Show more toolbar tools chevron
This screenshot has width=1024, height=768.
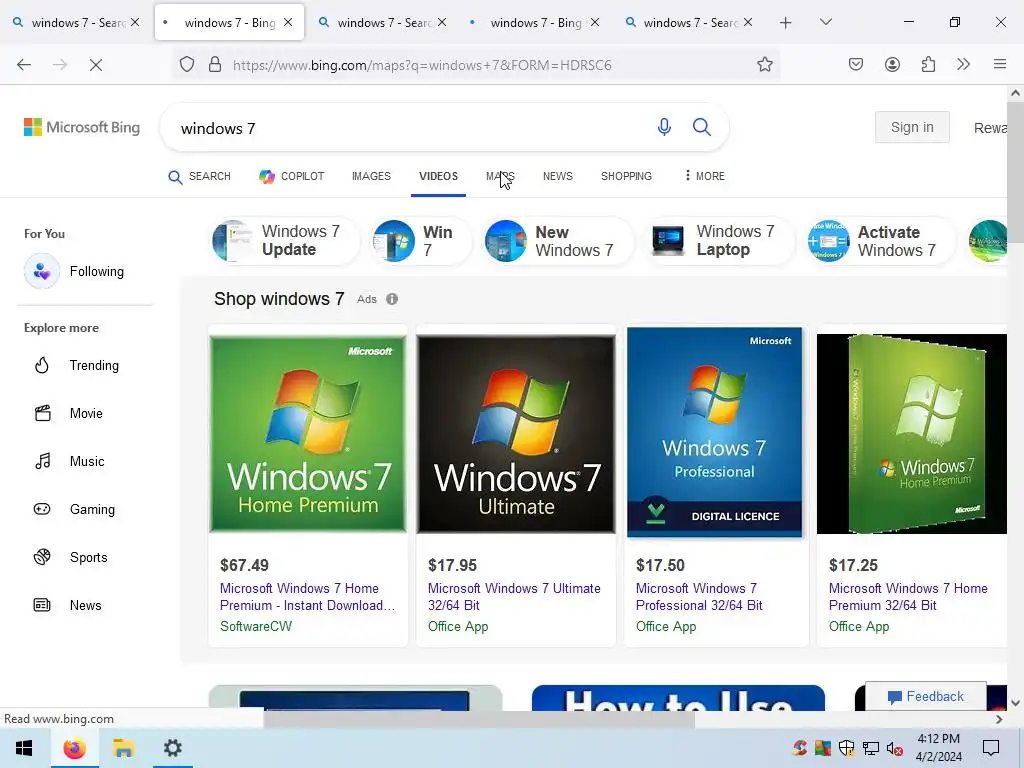tap(963, 65)
